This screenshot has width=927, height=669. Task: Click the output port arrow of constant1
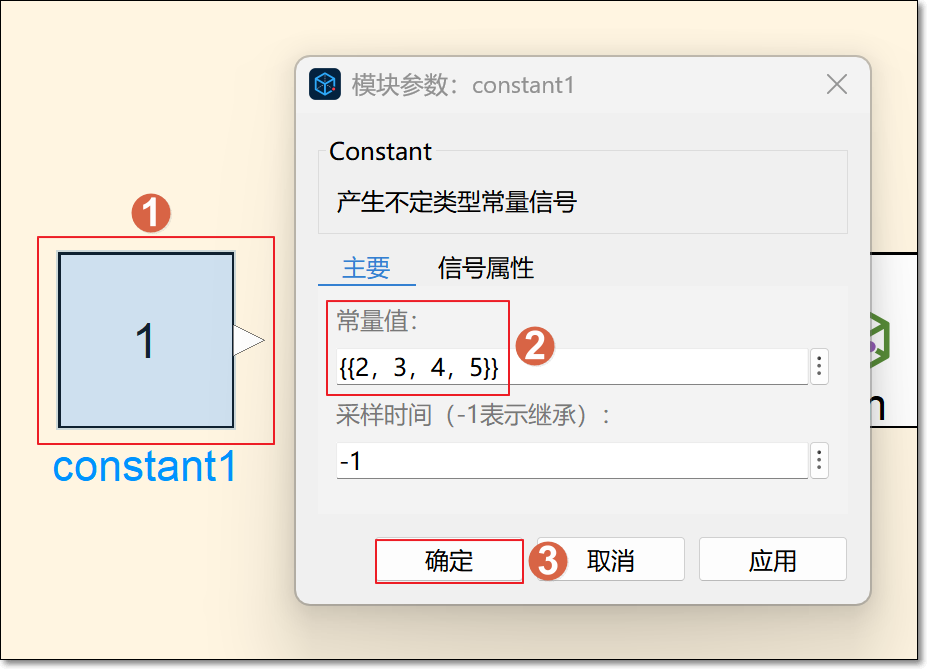click(248, 341)
